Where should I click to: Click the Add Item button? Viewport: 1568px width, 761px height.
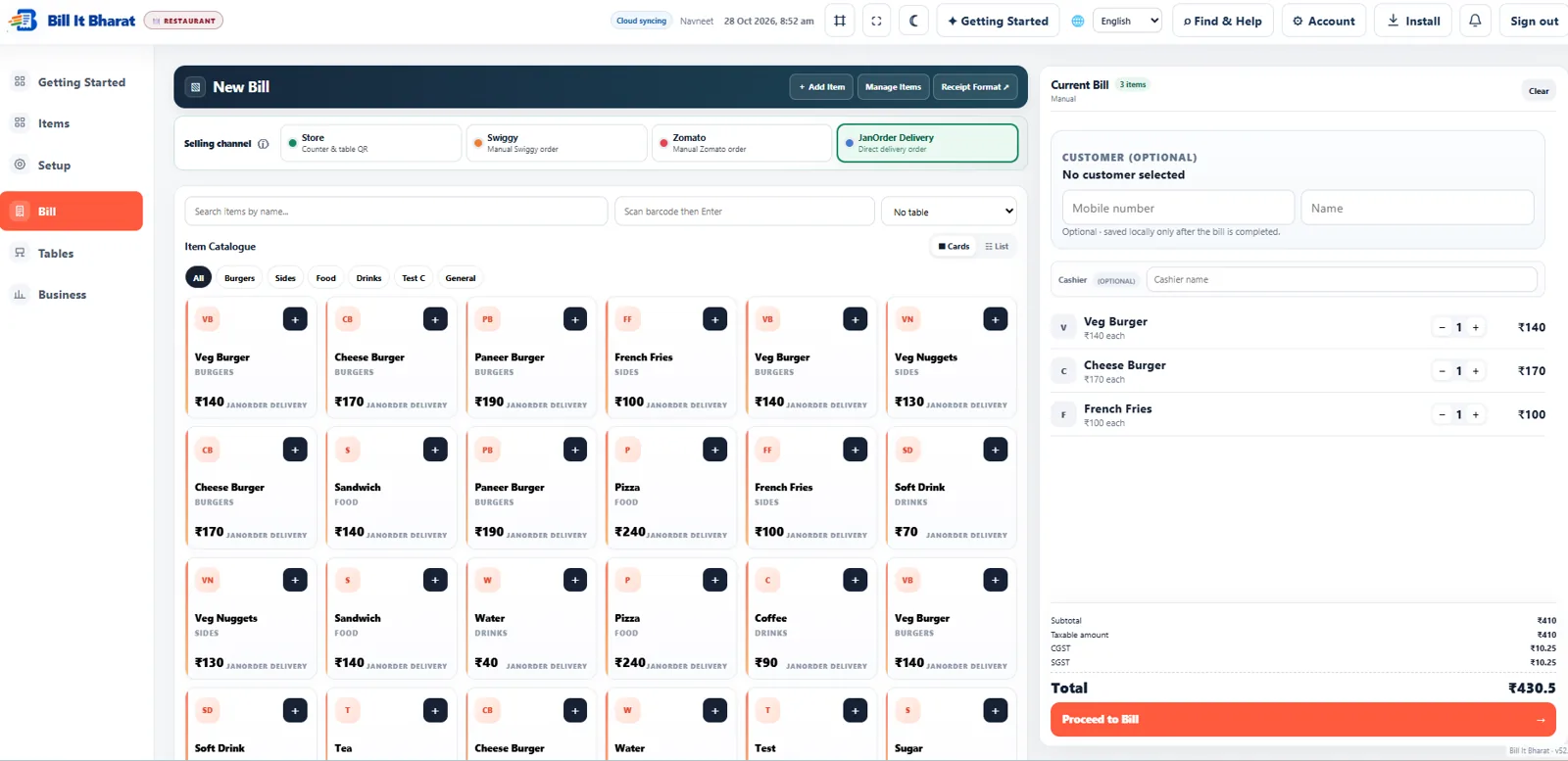(821, 87)
